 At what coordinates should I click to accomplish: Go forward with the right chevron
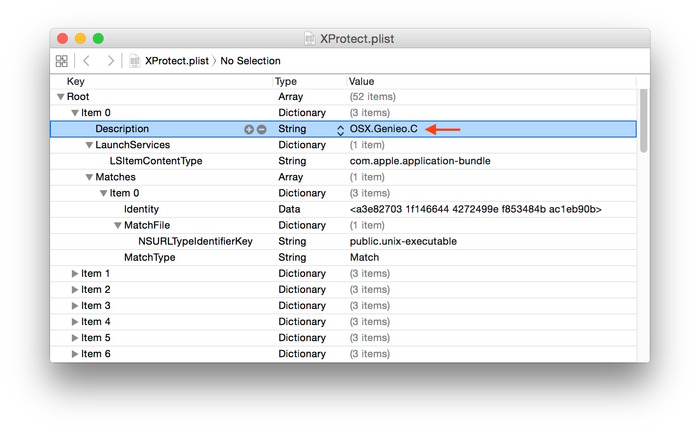coord(110,61)
